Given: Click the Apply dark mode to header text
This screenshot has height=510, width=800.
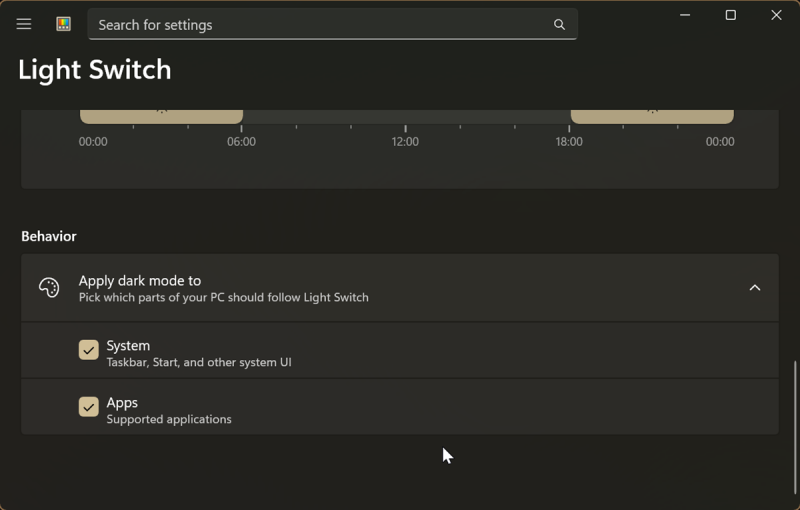Looking at the screenshot, I should (140, 281).
